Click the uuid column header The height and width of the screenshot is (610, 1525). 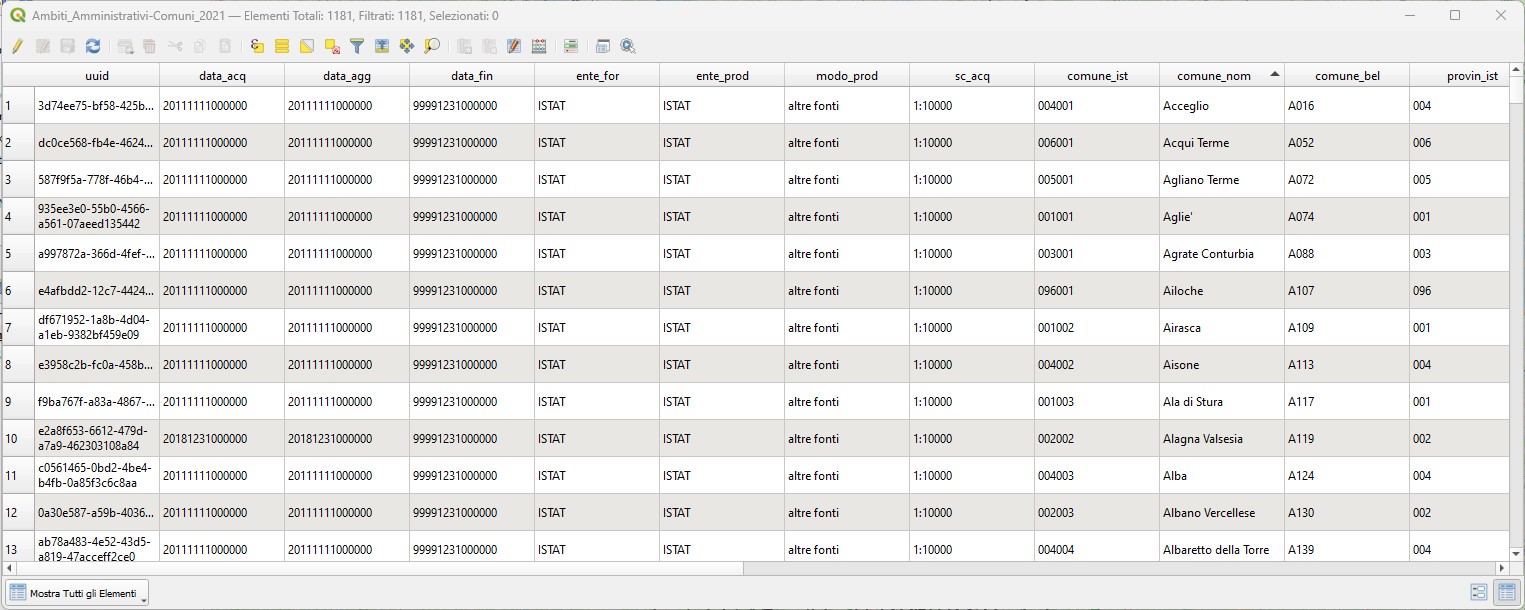(x=97, y=76)
